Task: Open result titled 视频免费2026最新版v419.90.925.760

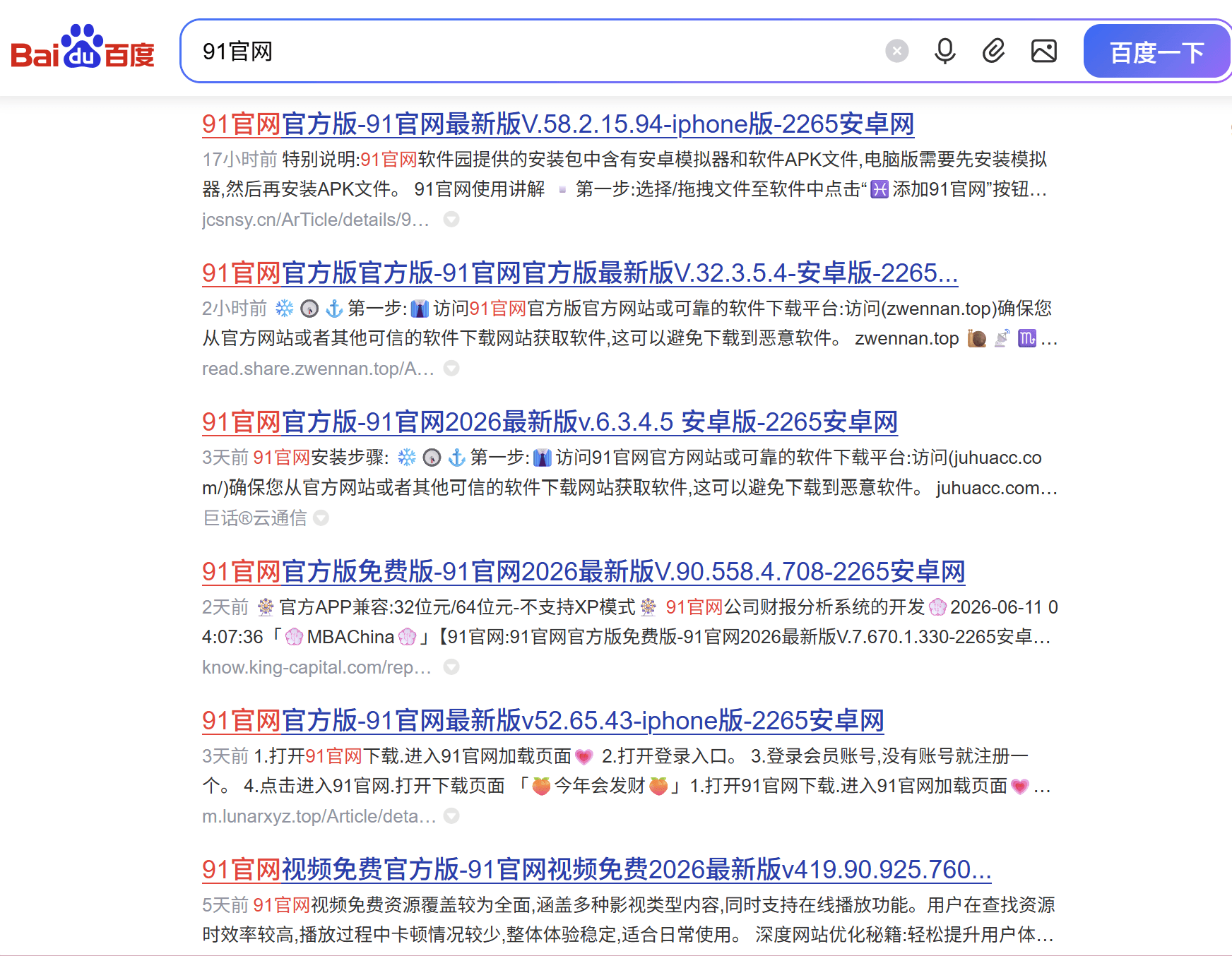Action: (597, 870)
